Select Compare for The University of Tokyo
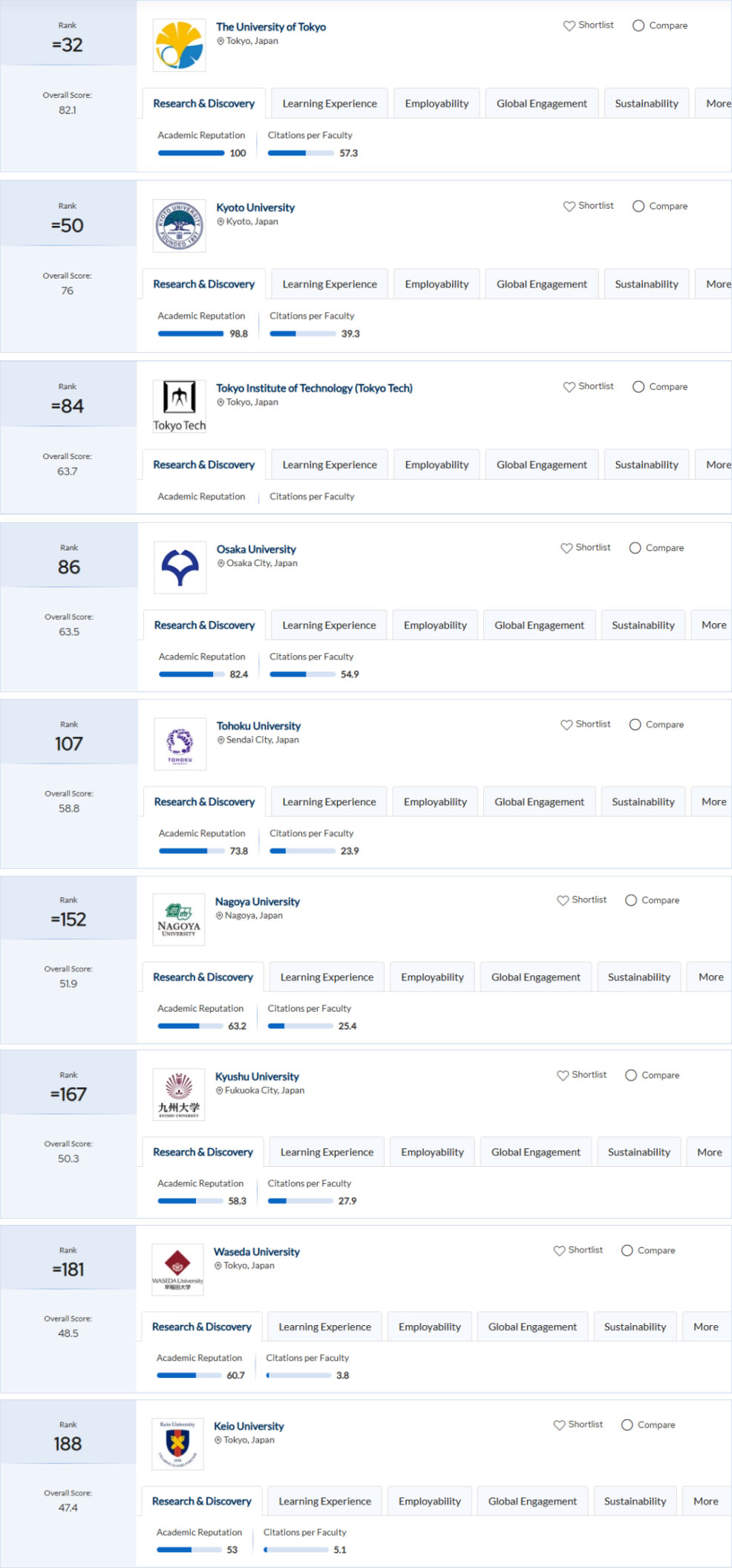 click(638, 26)
